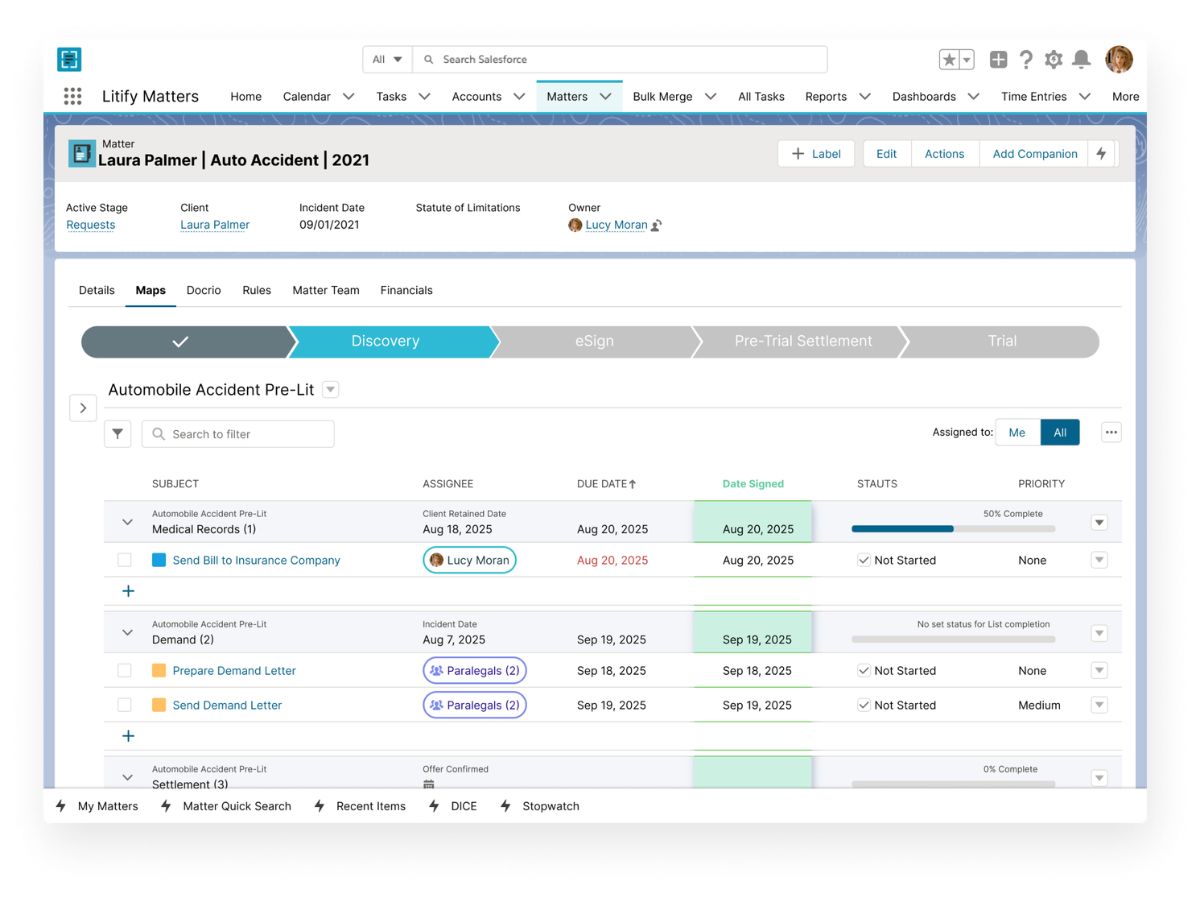Go to Home in navigation bar

246,97
